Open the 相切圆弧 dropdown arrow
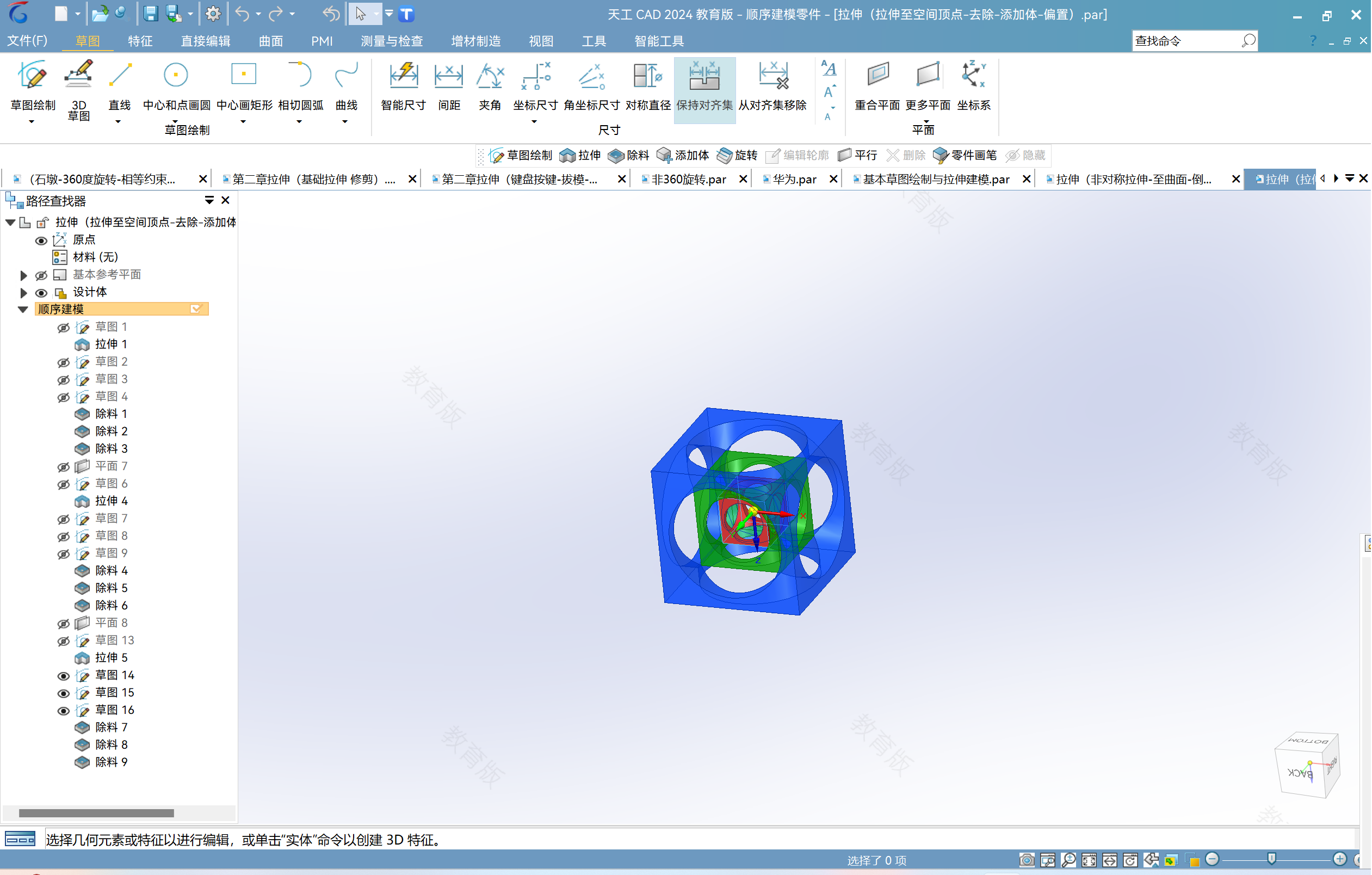This screenshot has width=1372, height=875. click(299, 121)
